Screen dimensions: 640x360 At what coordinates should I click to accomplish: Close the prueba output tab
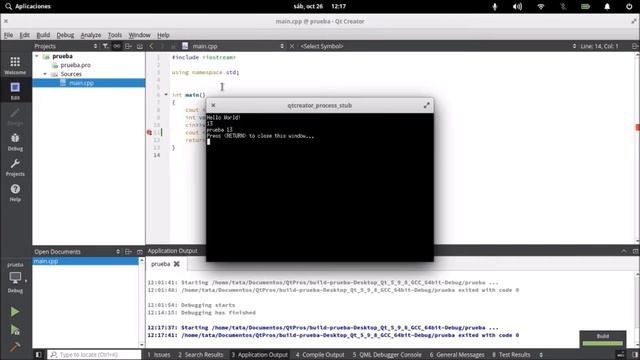(177, 264)
